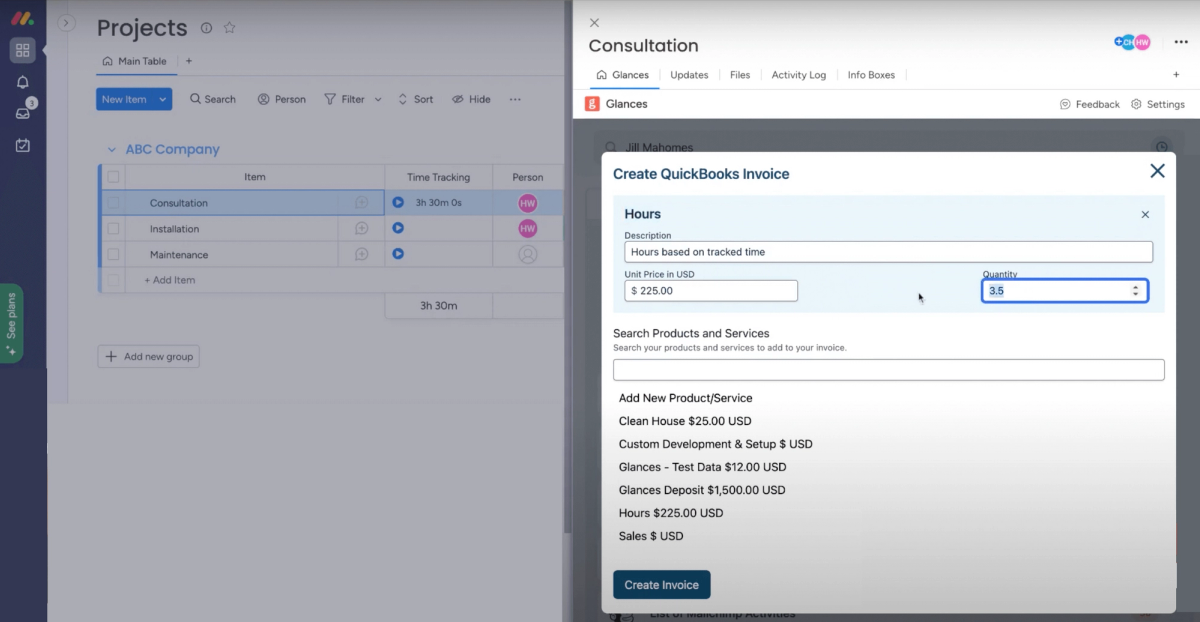Select Custom Development & Setup
Screen dimensions: 1200x622
pyautogui.click(x=715, y=444)
